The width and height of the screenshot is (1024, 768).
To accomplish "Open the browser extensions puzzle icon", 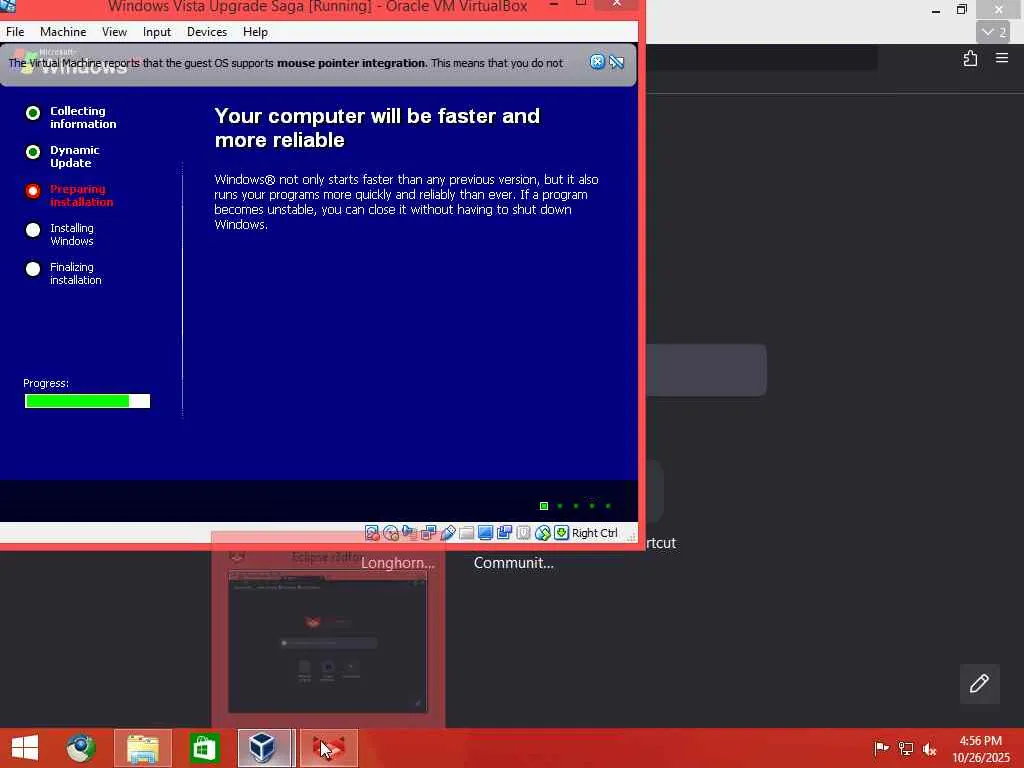I will coord(970,59).
